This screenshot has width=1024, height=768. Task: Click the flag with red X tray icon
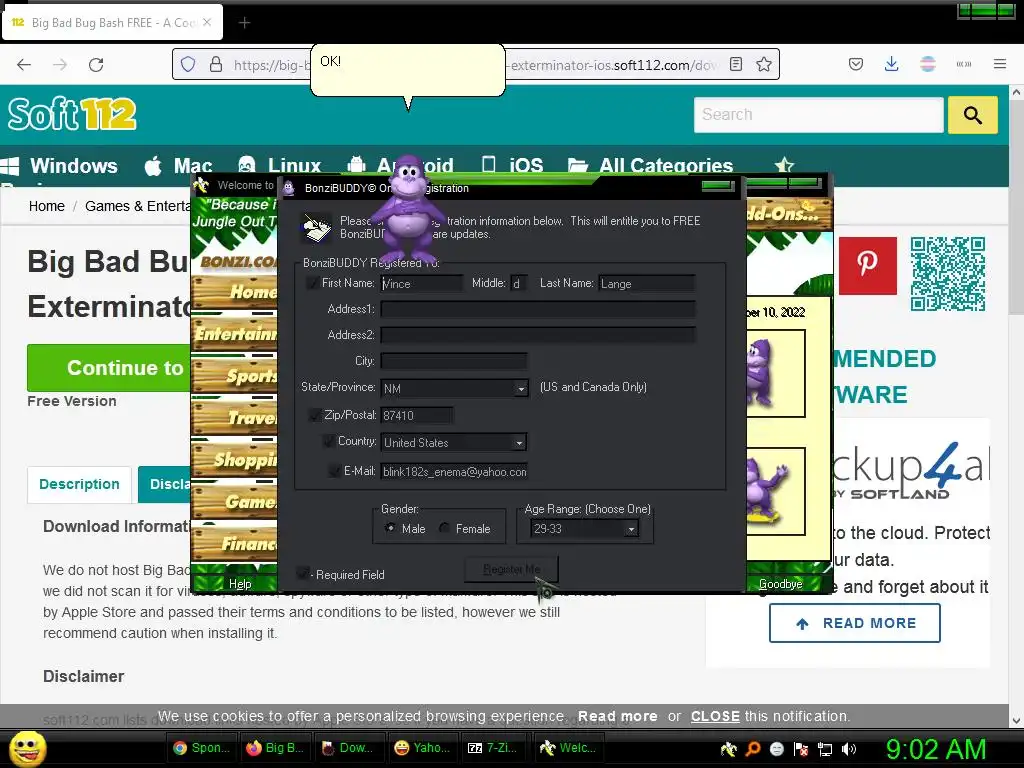pos(801,749)
